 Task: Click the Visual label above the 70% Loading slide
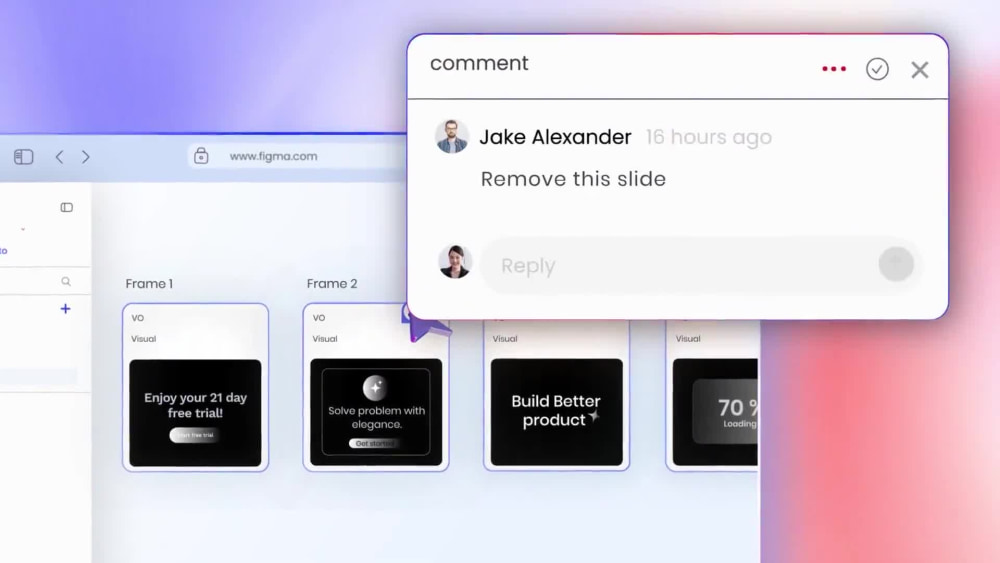[688, 339]
